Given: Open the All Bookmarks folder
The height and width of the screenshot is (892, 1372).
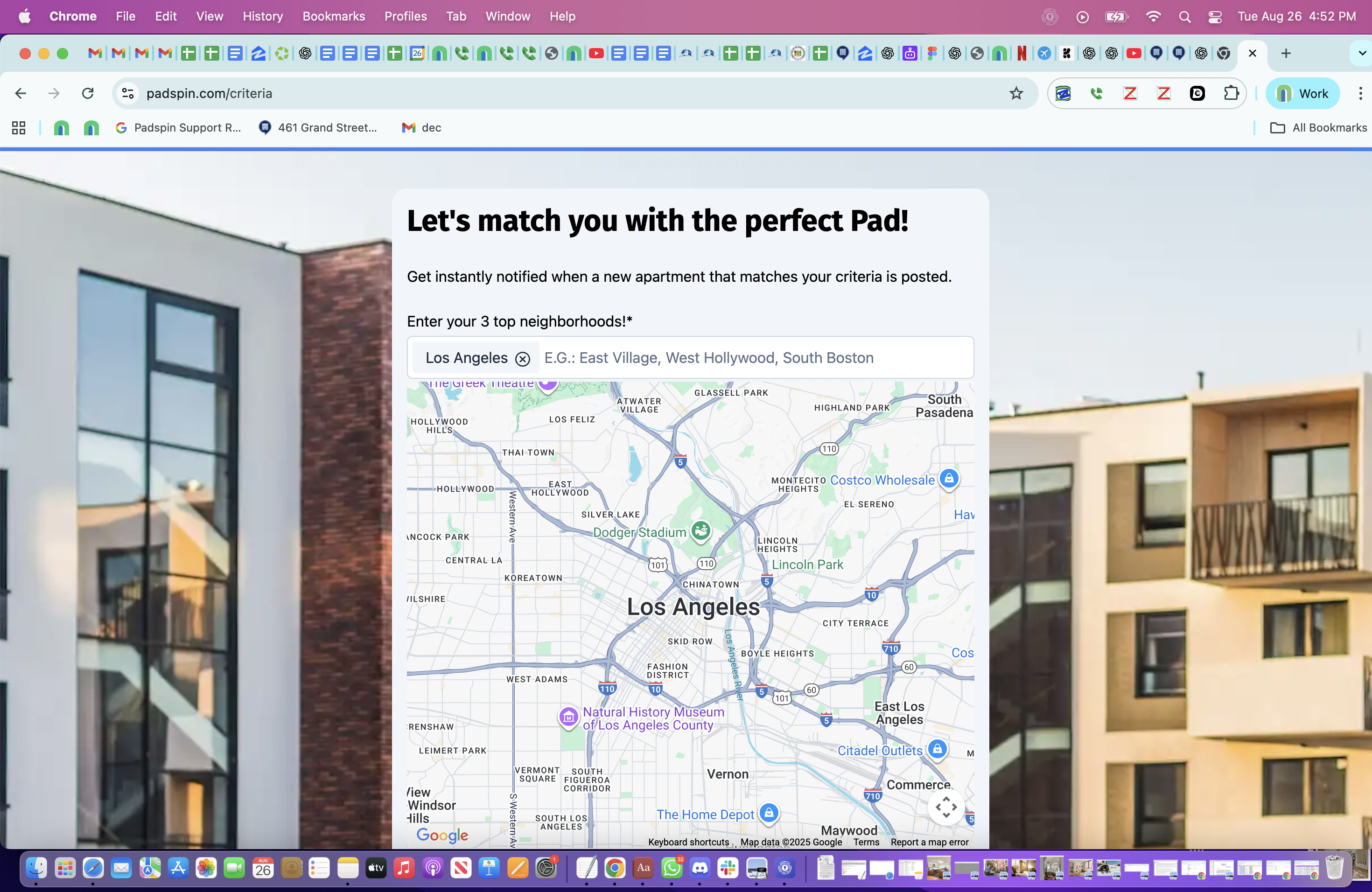Looking at the screenshot, I should (x=1318, y=127).
